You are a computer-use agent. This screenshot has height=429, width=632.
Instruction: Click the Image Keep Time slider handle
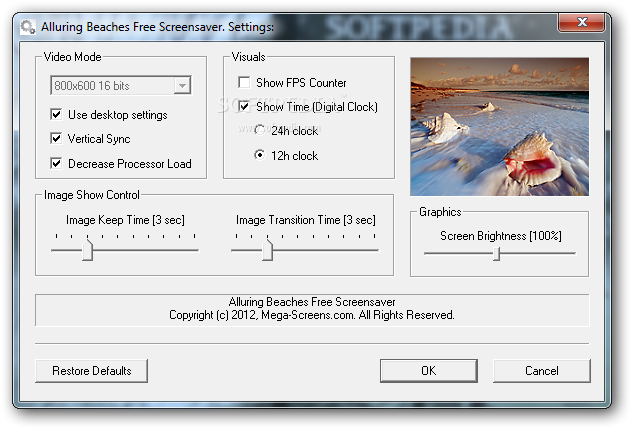coord(87,250)
